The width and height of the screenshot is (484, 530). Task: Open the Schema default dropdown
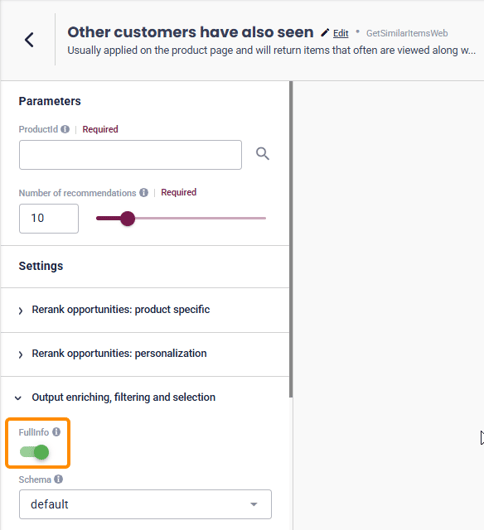[x=145, y=504]
